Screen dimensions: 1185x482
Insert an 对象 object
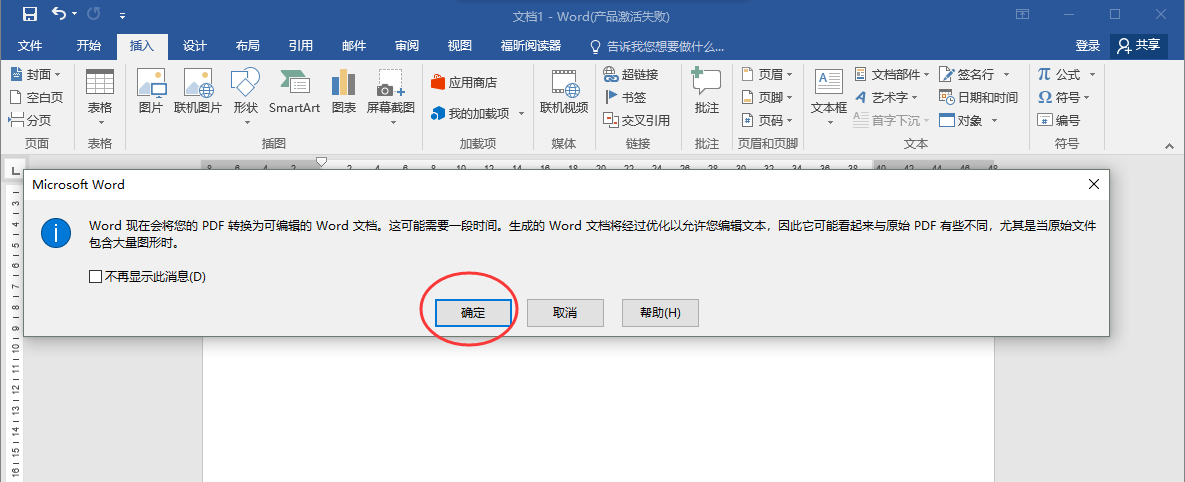(969, 120)
